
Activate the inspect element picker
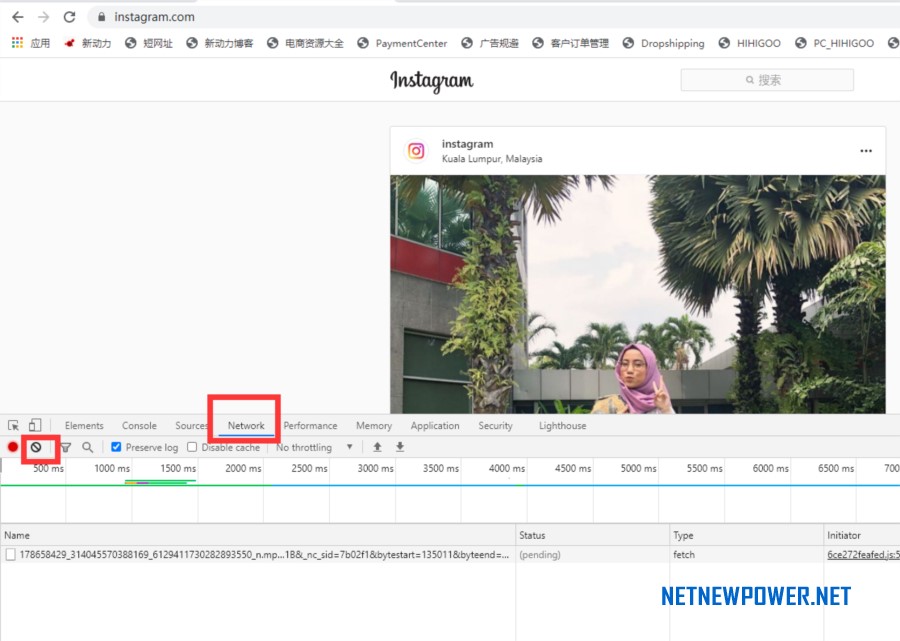tap(13, 425)
